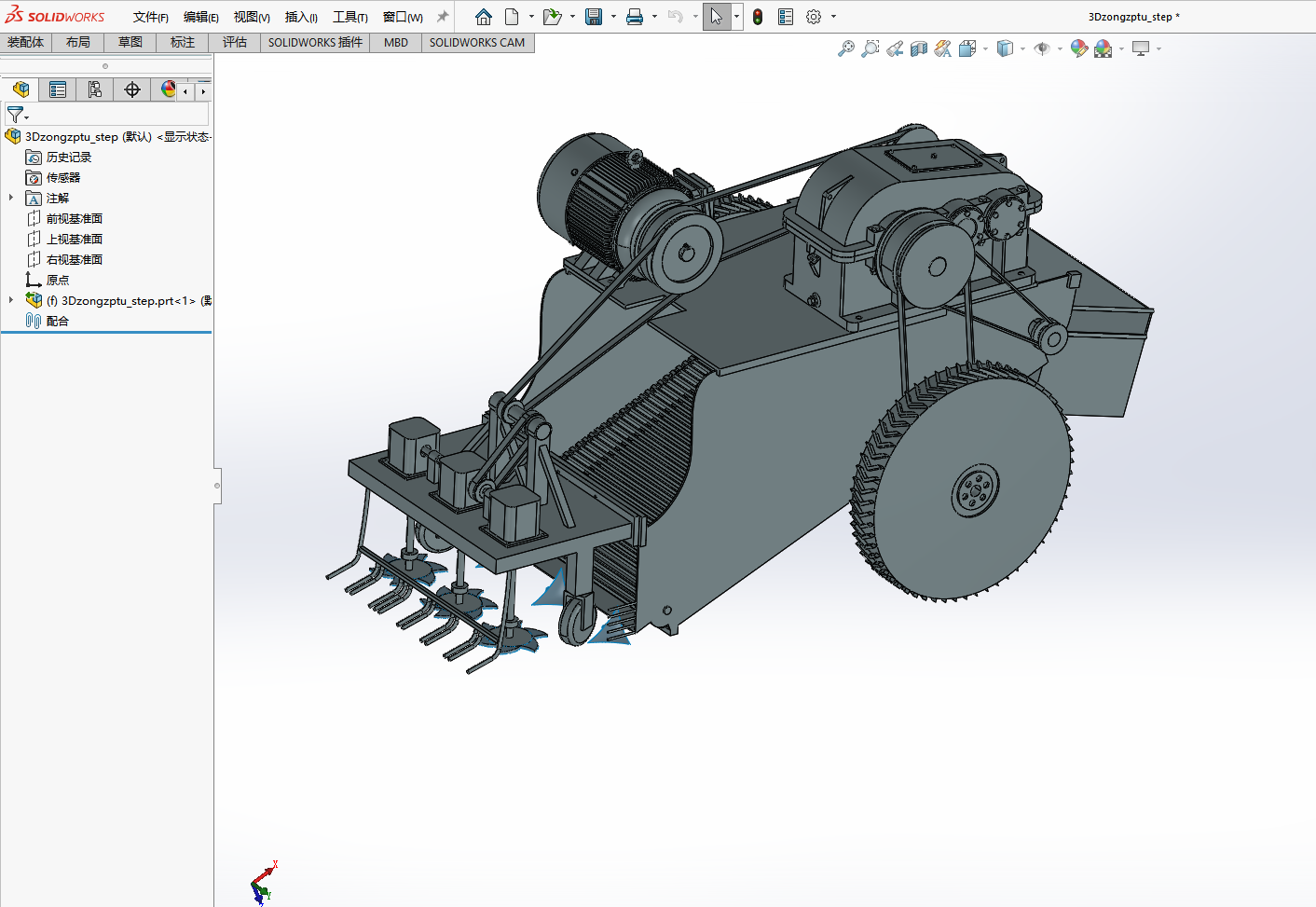Open Options with the gear icon

[x=814, y=17]
